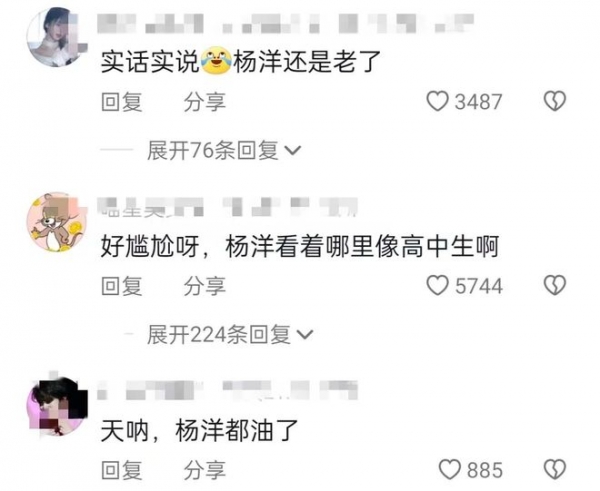600x491 pixels.
Task: Reply (回复) to '天呐' comment
Action: 122,470
